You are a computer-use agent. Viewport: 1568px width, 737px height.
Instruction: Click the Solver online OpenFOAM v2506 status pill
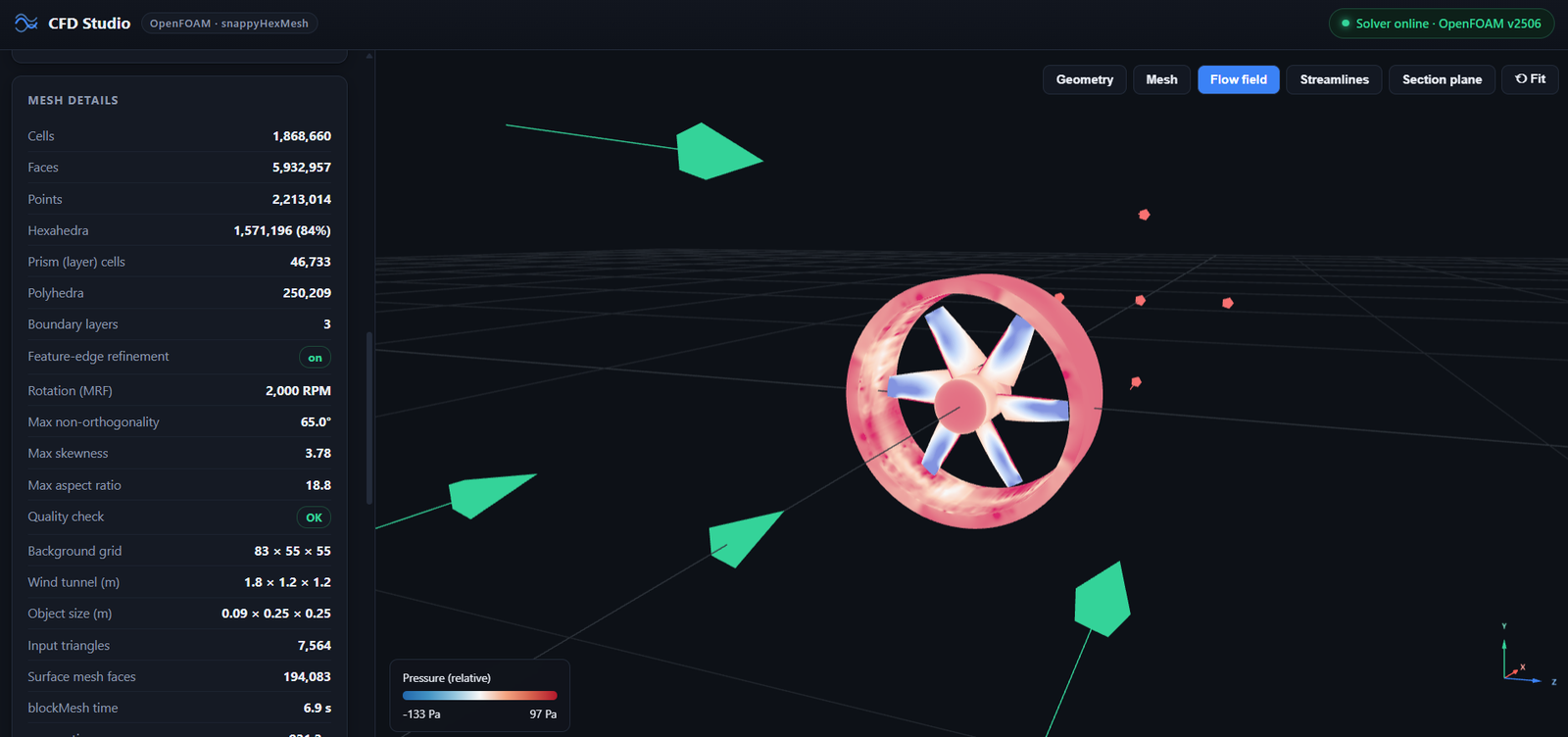coord(1441,24)
